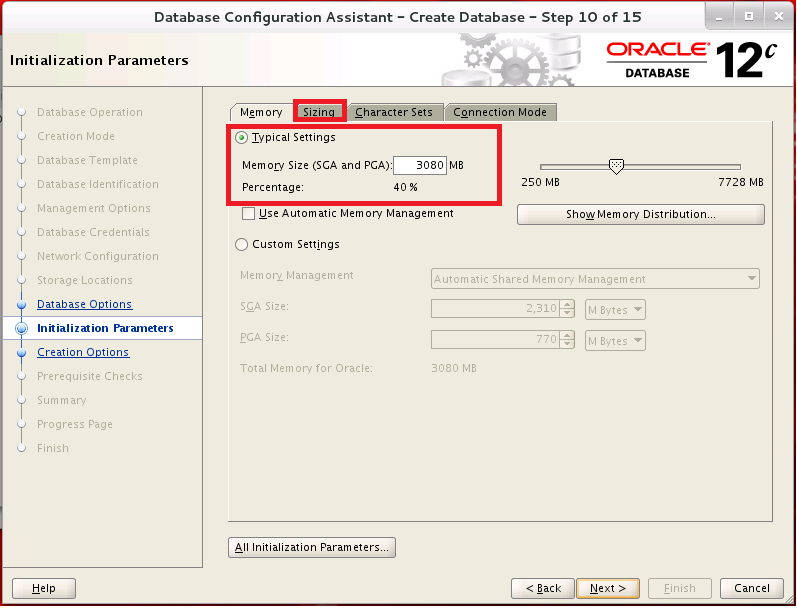797x609 pixels.
Task: Open All Initialization Parameters dialog
Action: 312,547
